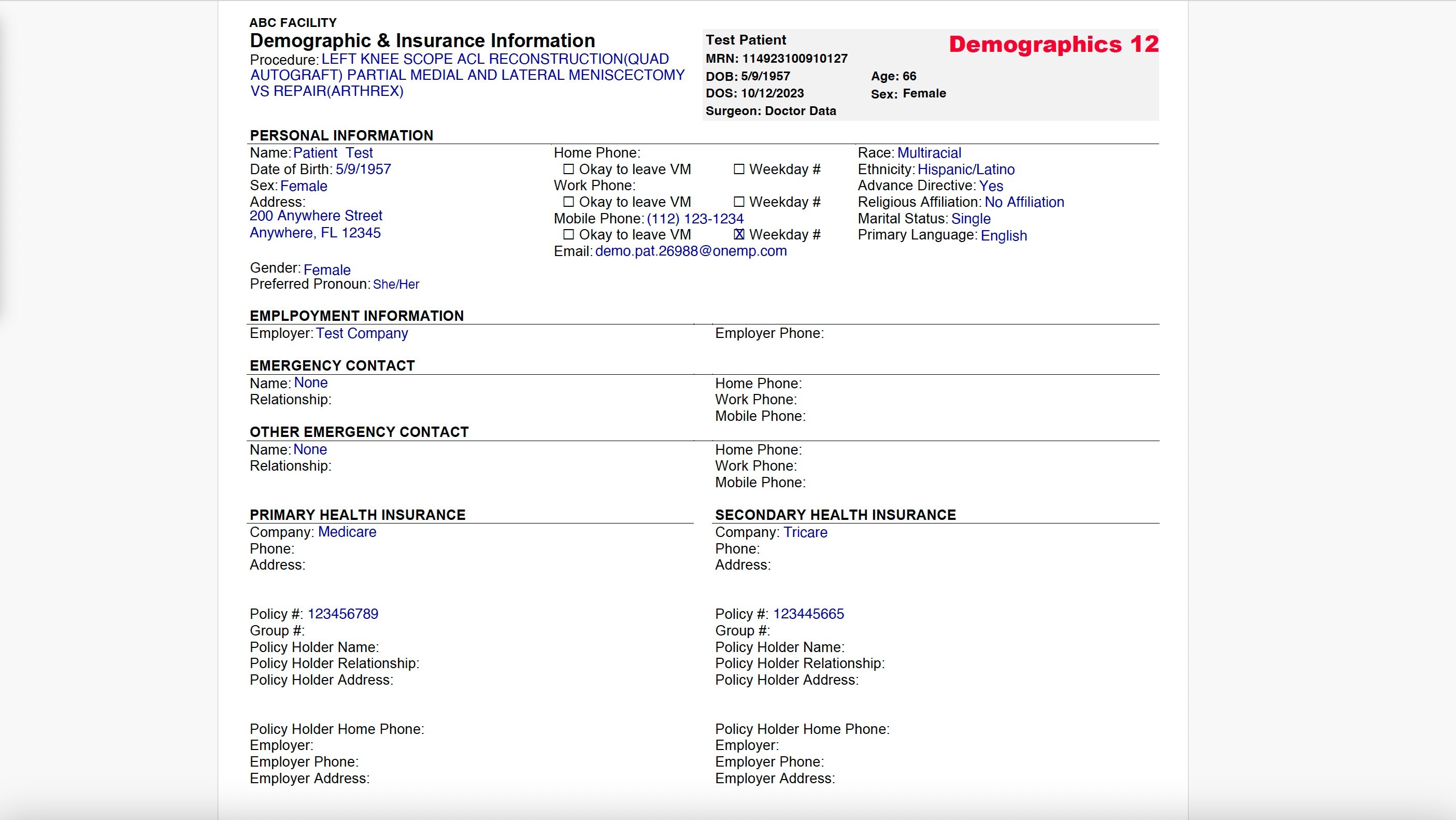Click address line 'Anywhere, FL 12345'
The image size is (1456, 820).
tap(316, 232)
